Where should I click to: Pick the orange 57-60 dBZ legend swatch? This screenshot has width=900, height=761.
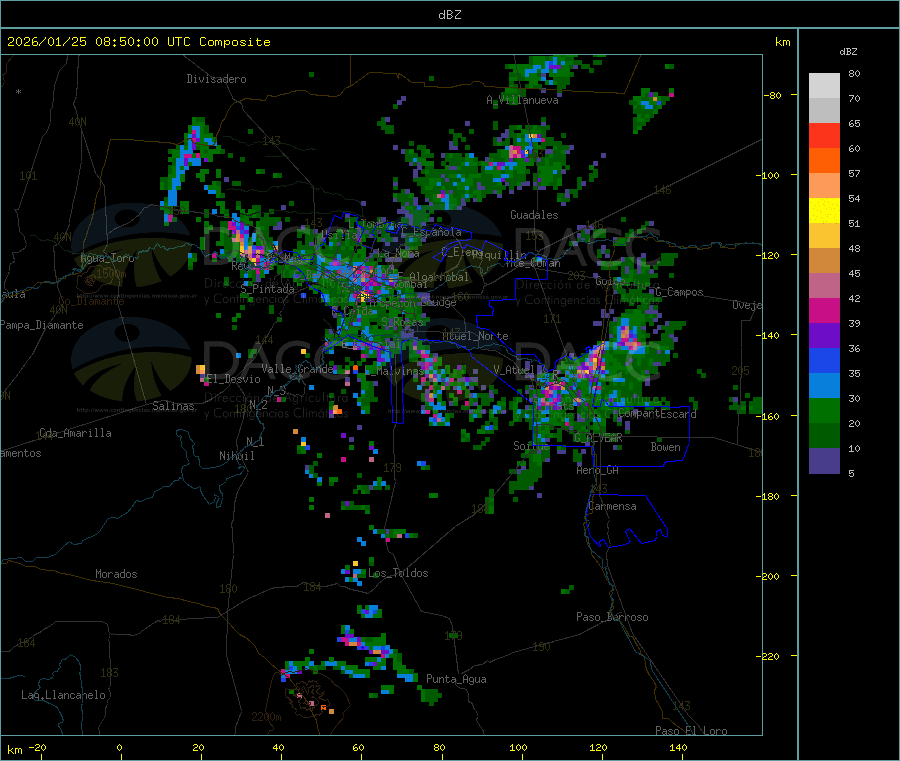pyautogui.click(x=824, y=161)
